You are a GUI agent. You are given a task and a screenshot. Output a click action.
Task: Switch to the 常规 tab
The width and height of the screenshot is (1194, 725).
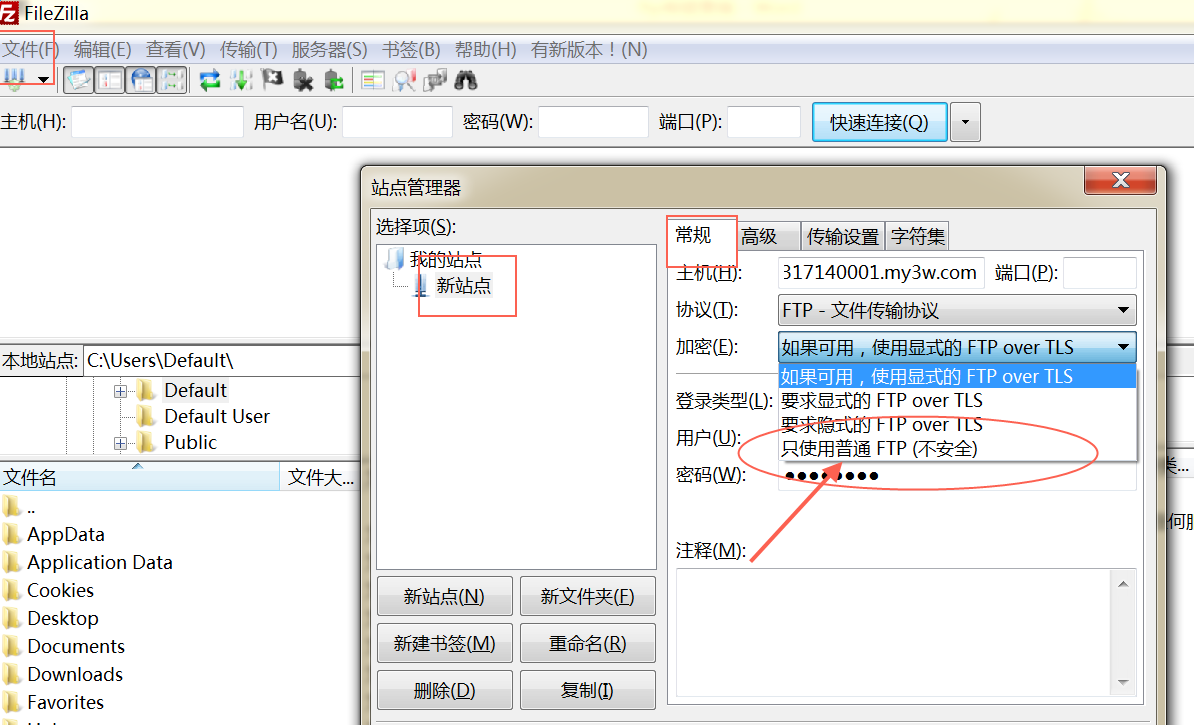pyautogui.click(x=694, y=235)
